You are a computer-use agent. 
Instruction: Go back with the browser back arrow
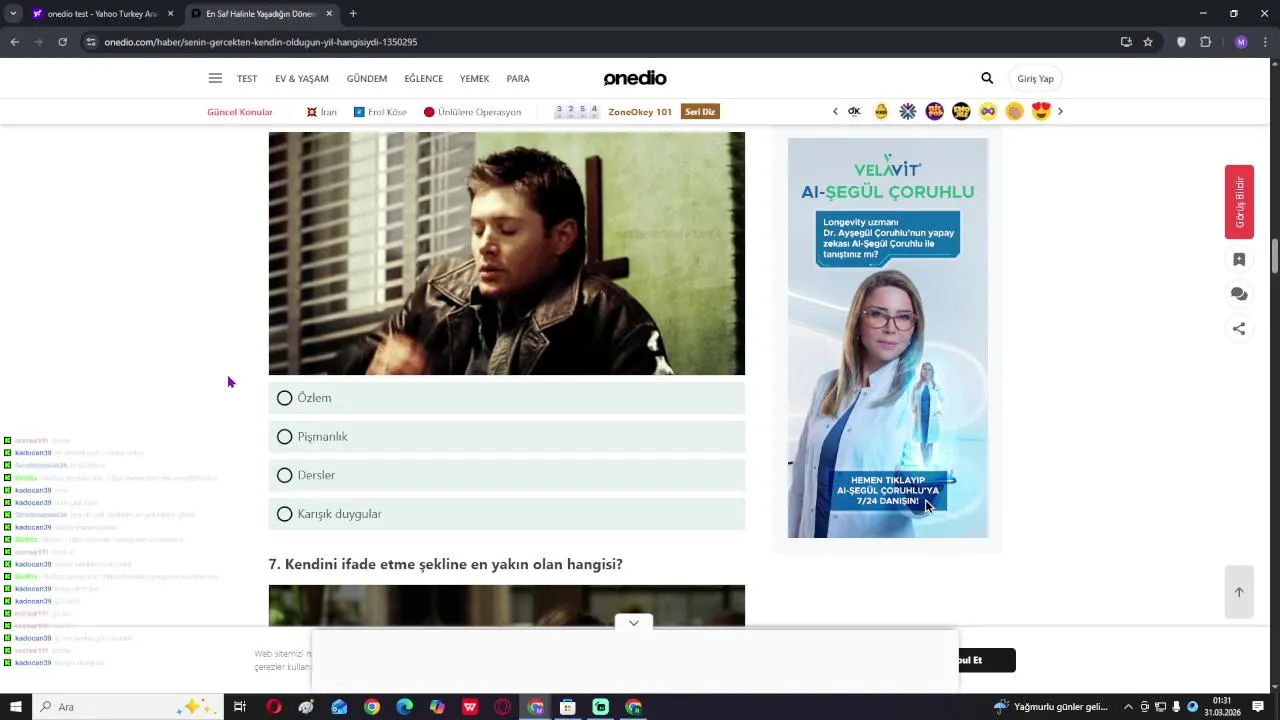pyautogui.click(x=14, y=42)
